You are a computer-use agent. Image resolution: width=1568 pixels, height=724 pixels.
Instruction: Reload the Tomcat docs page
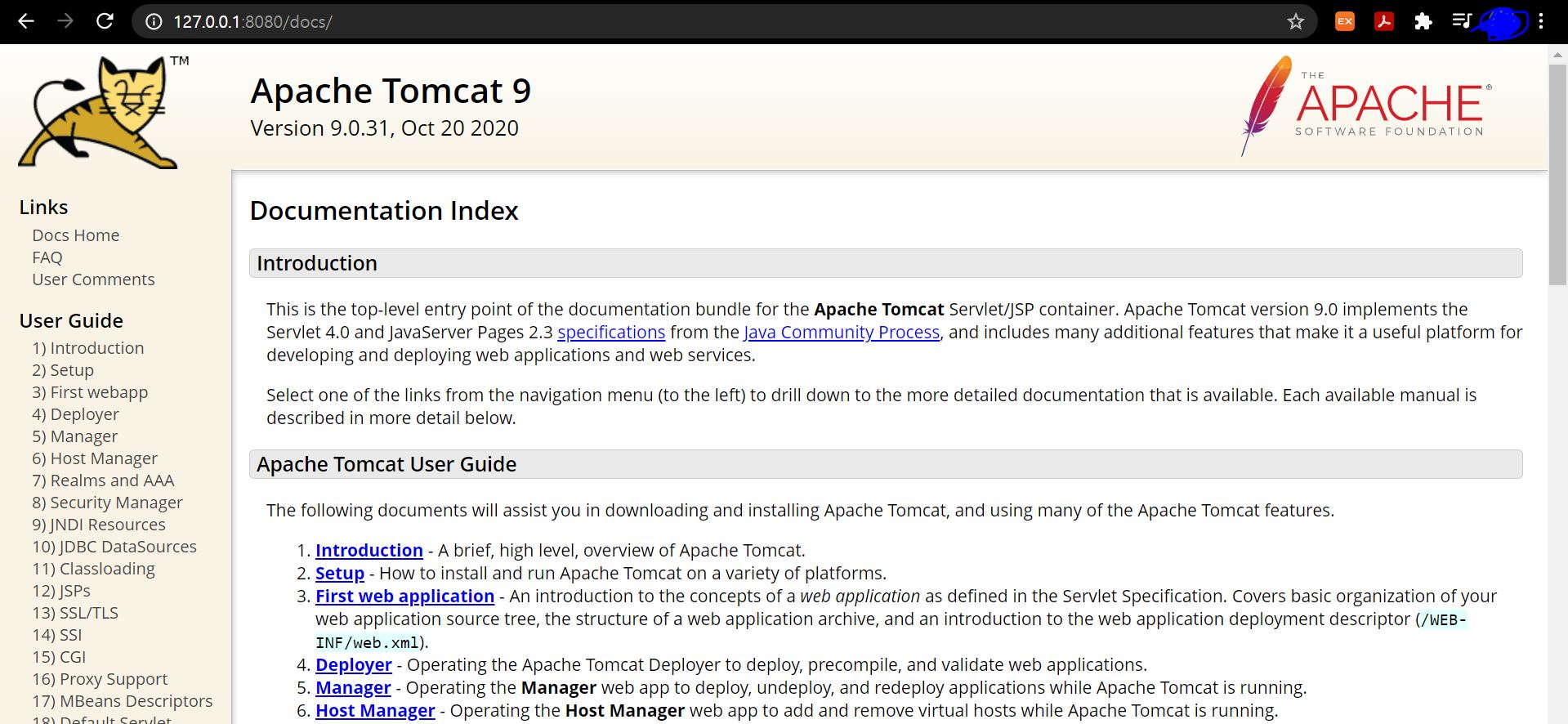(x=105, y=21)
